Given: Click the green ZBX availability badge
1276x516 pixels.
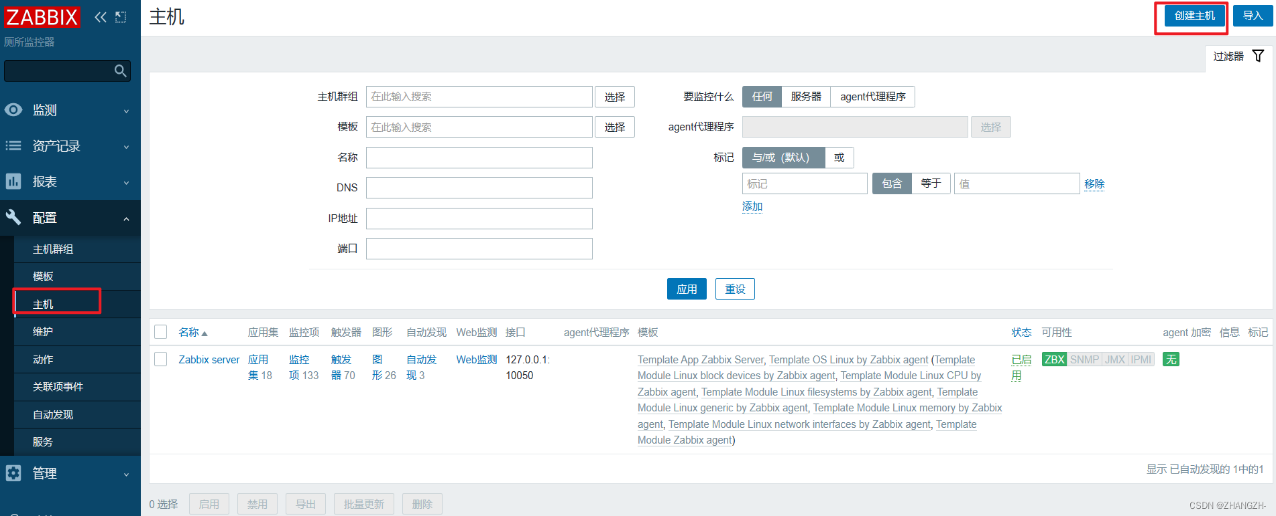Looking at the screenshot, I should 1054,359.
